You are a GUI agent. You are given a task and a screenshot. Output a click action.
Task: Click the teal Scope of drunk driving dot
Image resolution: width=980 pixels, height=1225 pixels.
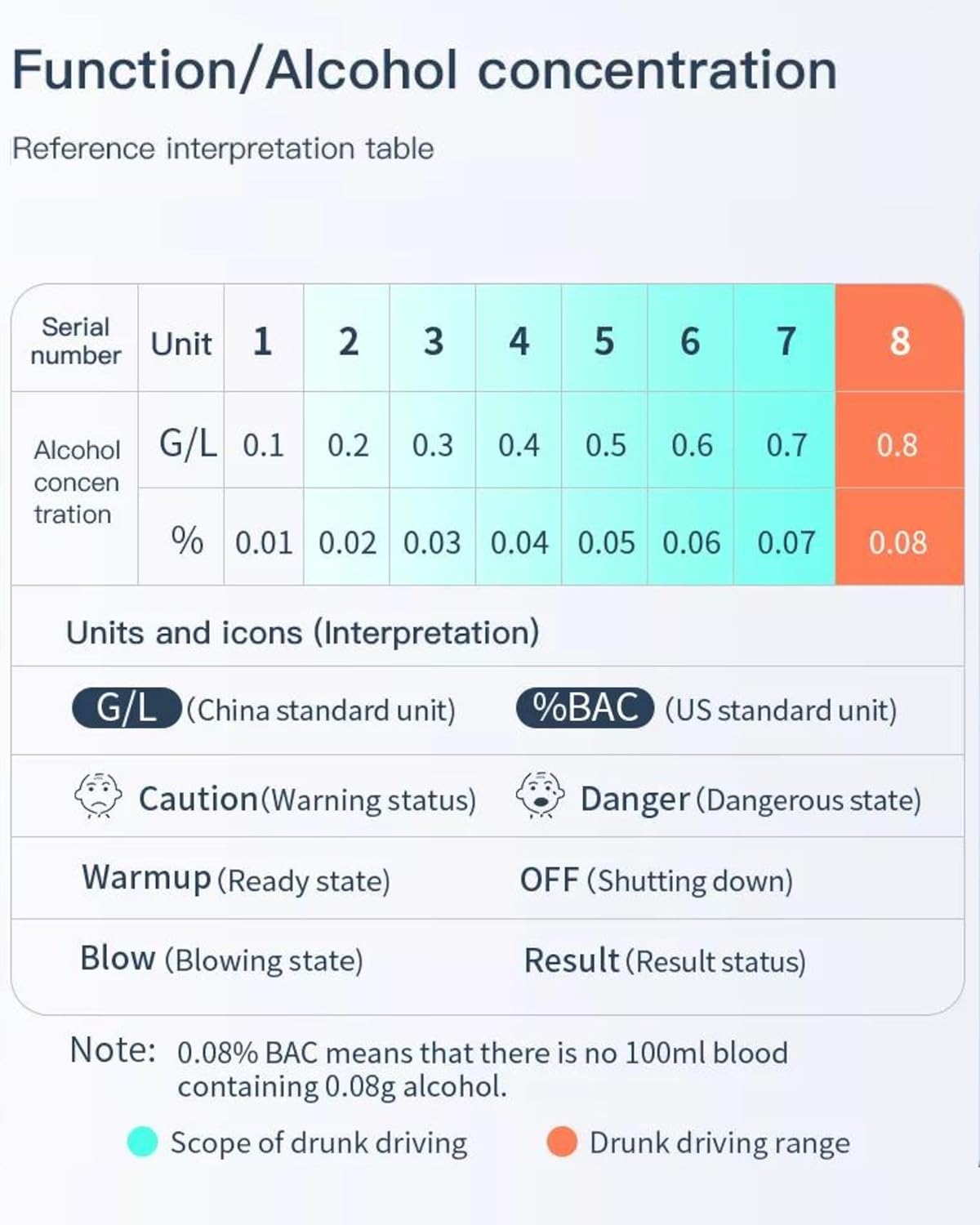(x=142, y=1142)
